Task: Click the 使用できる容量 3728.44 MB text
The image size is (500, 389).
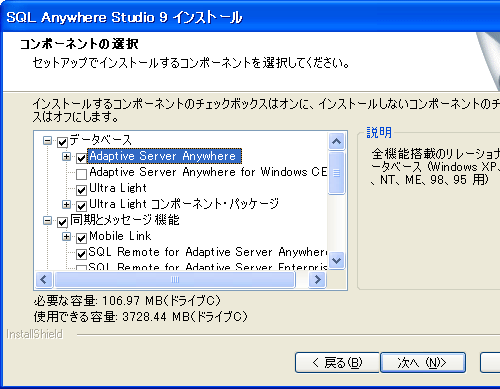Action: point(140,316)
